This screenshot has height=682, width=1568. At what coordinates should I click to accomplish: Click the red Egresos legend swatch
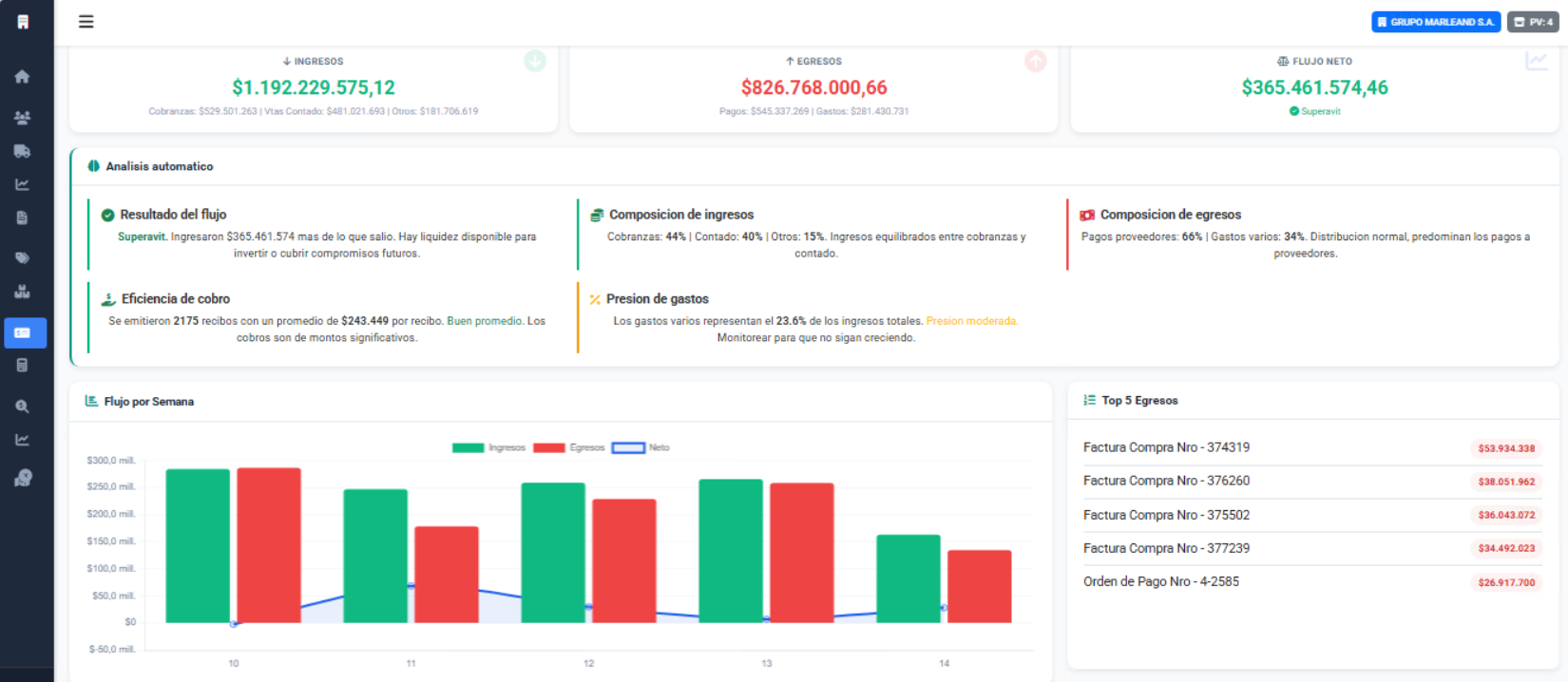tap(549, 447)
